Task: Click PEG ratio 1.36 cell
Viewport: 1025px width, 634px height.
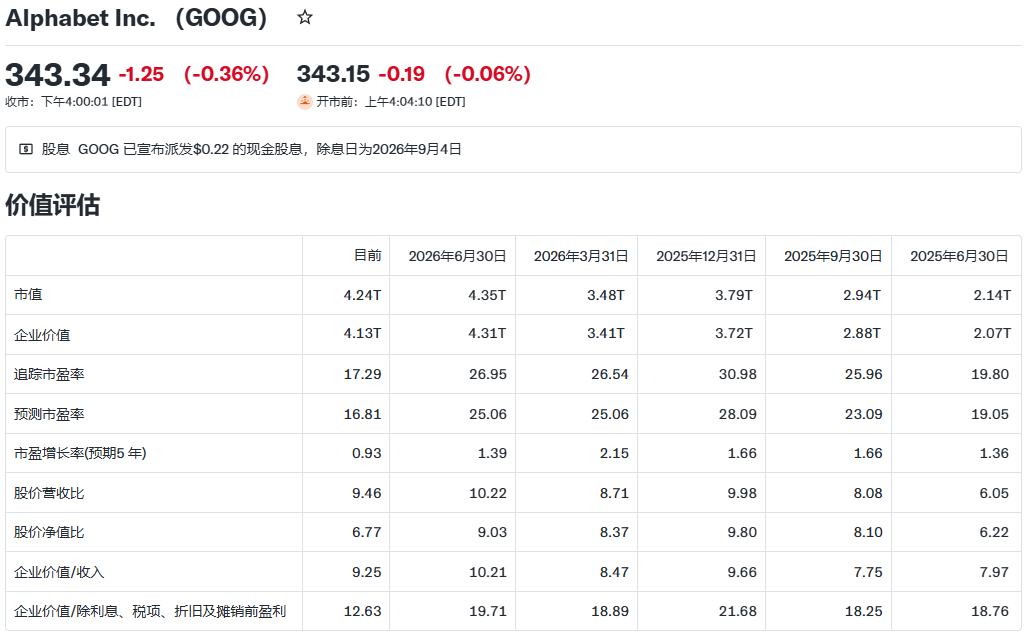Action: 994,454
